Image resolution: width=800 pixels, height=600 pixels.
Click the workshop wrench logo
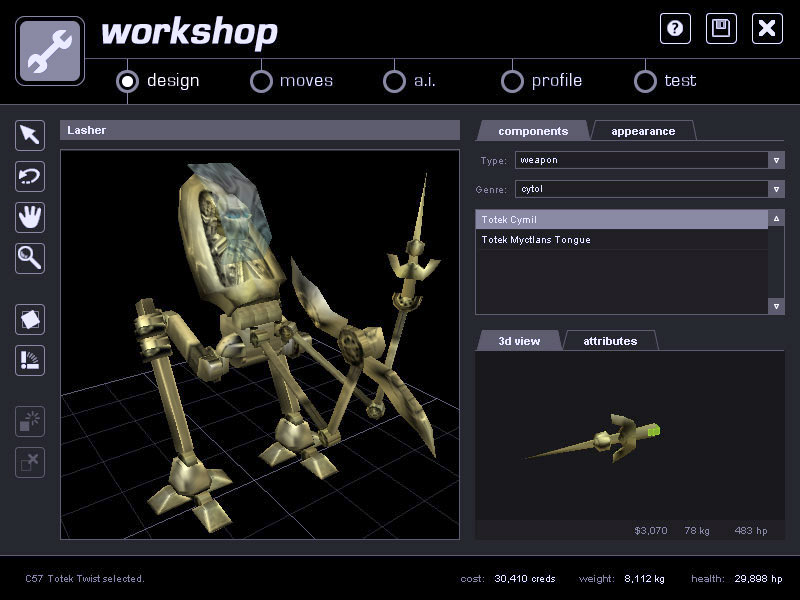50,51
